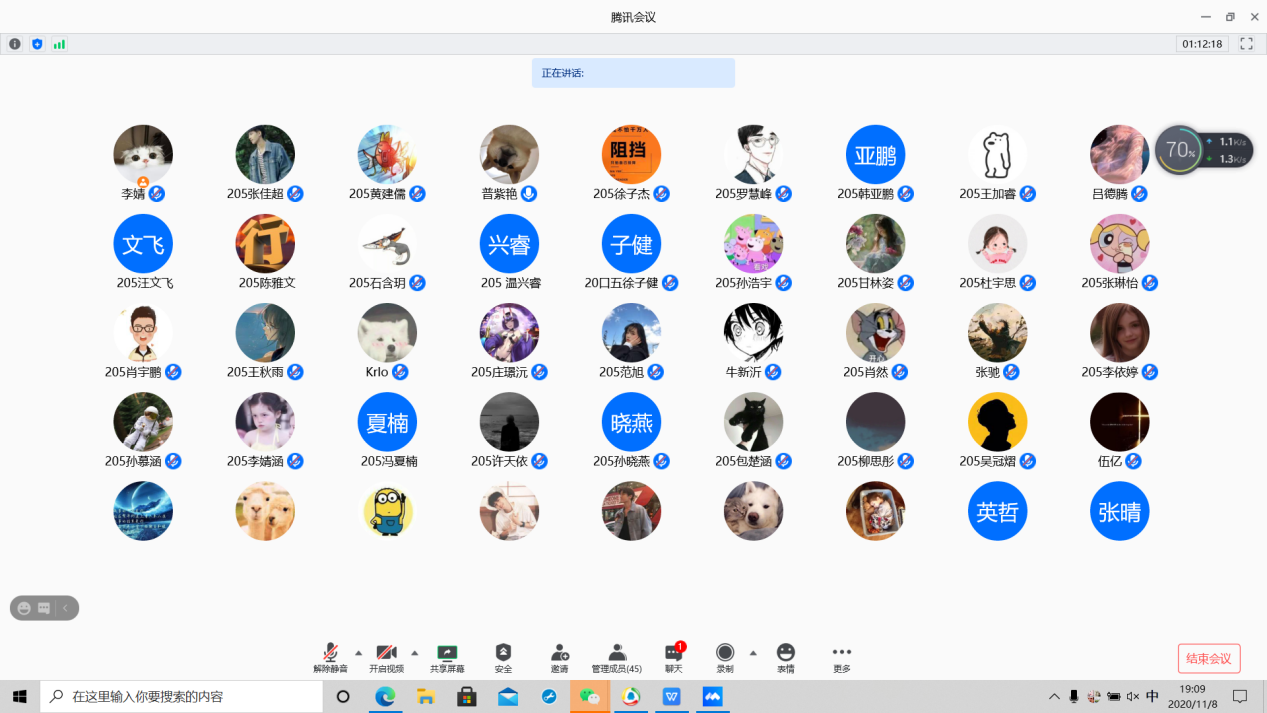The image size is (1267, 713).
Task: Collapse the floating emoji bar with chevron
Action: (65, 608)
